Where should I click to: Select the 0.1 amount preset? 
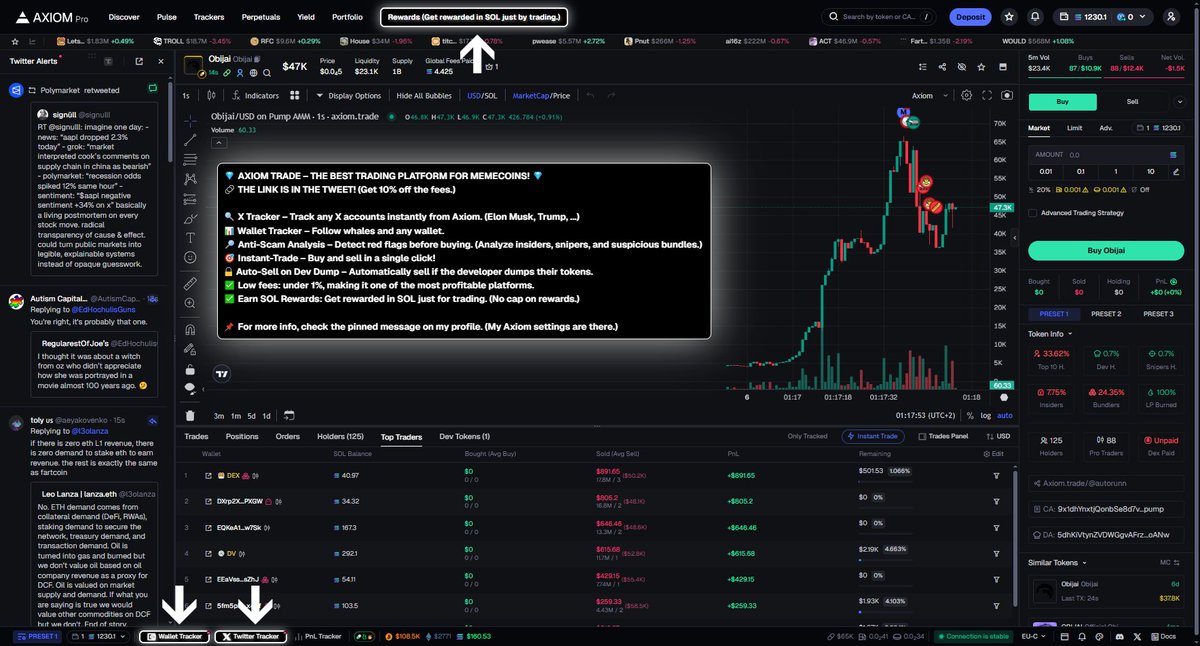[1081, 171]
